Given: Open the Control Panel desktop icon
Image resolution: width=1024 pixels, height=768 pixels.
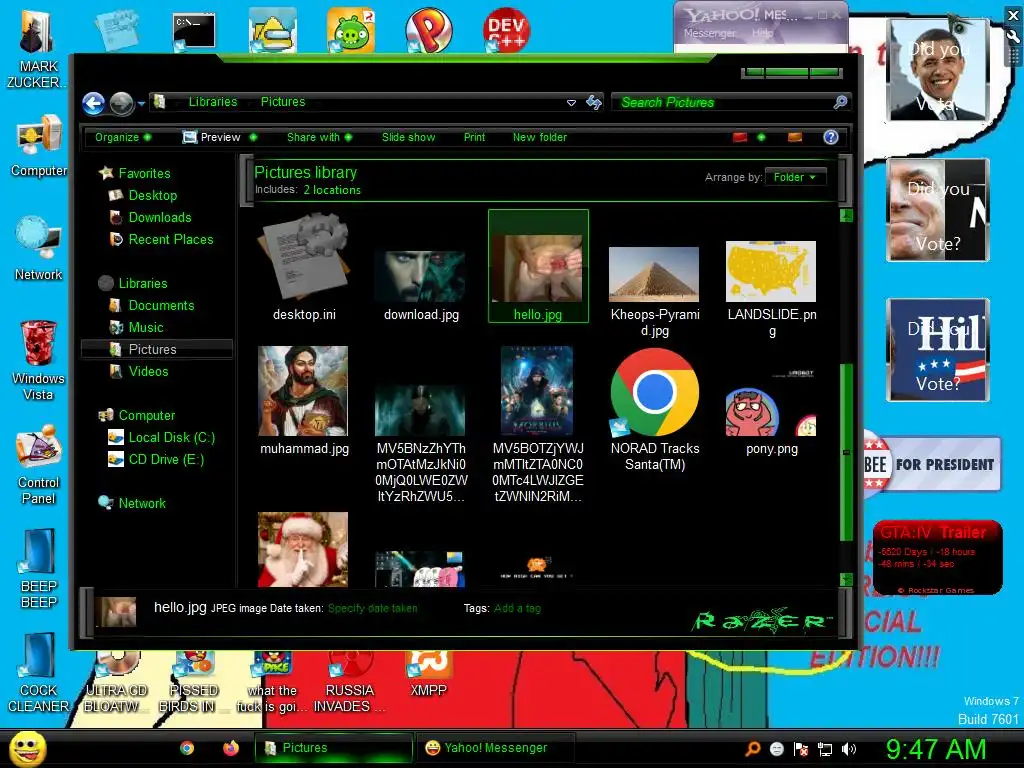Looking at the screenshot, I should coord(39,465).
